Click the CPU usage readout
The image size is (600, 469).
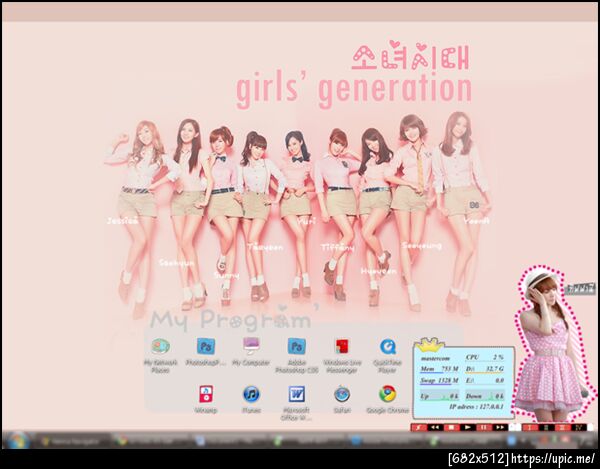(x=484, y=357)
